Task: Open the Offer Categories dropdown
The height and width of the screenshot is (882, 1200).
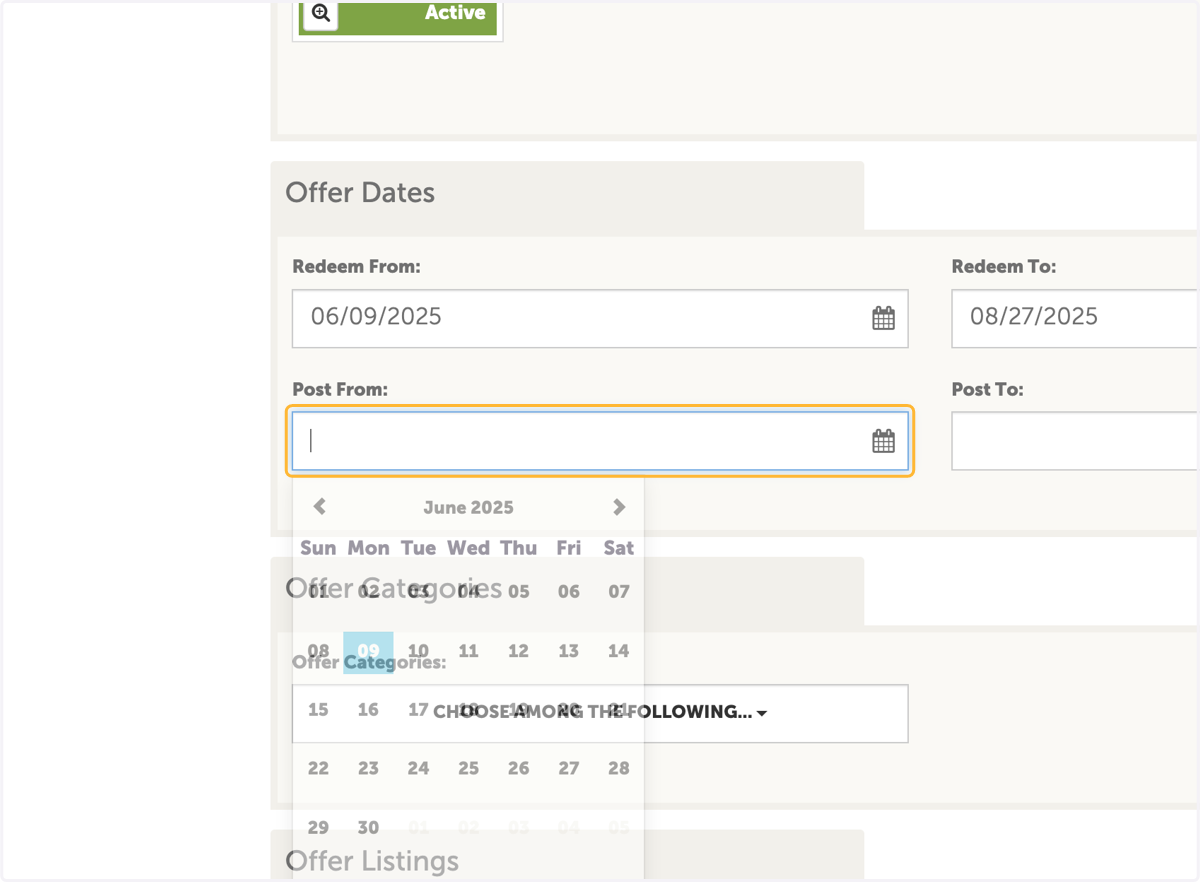Action: 600,713
